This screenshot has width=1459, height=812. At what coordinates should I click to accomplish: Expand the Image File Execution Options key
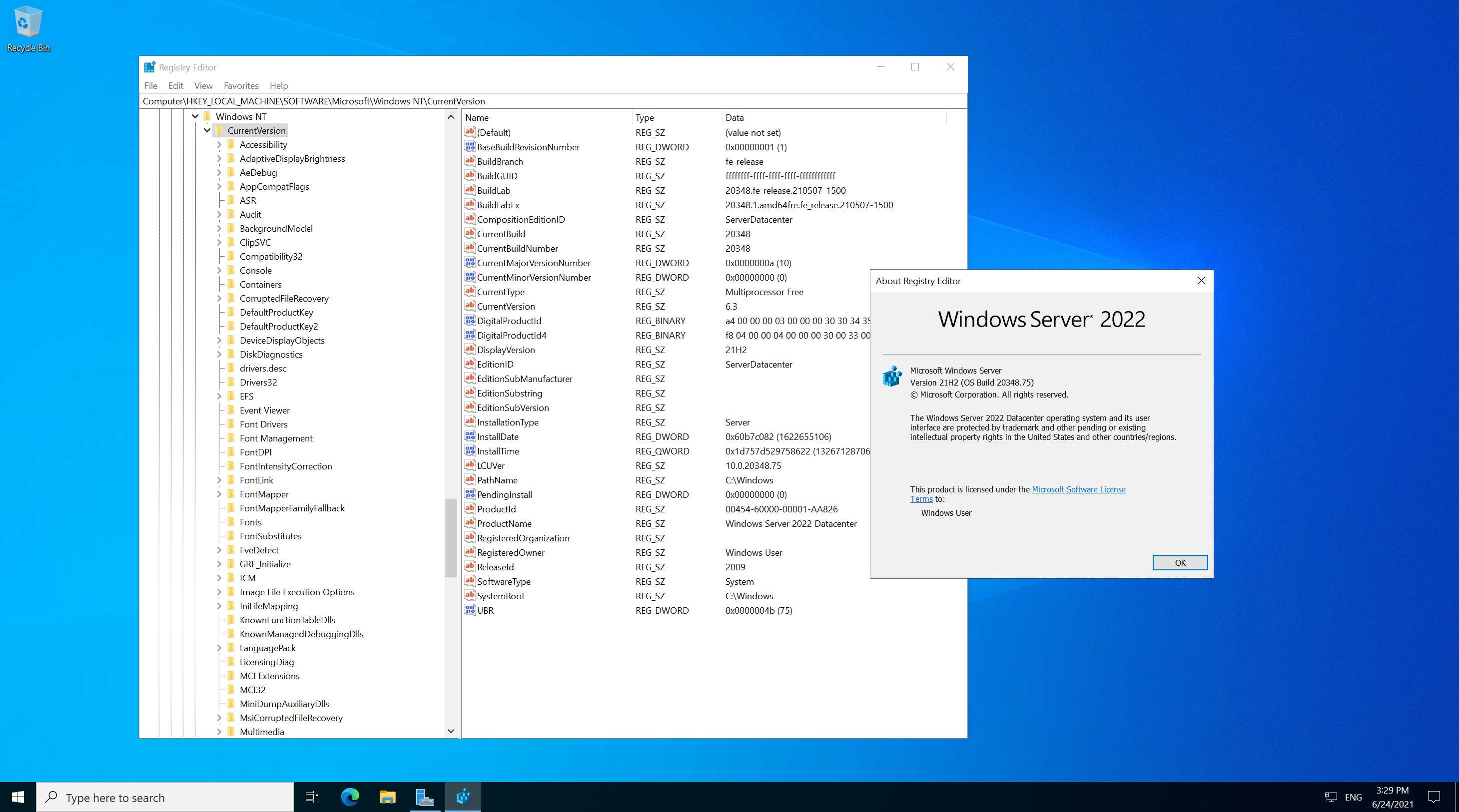point(219,592)
